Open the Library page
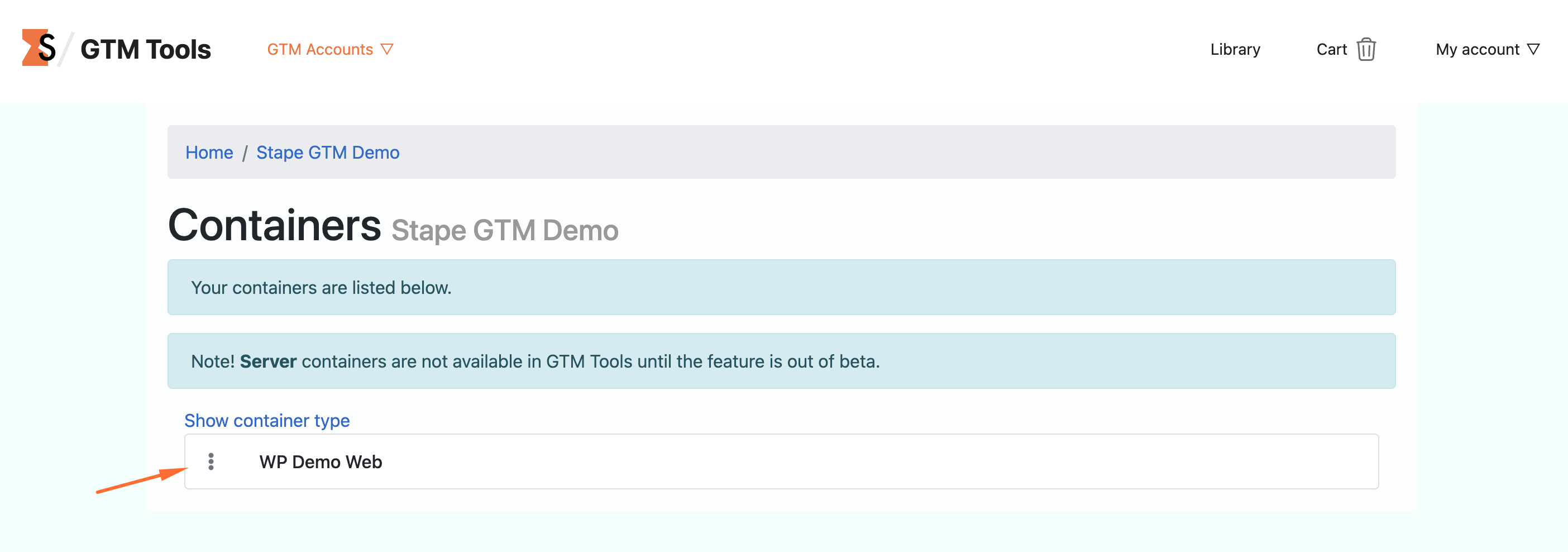The height and width of the screenshot is (552, 1568). (1235, 49)
